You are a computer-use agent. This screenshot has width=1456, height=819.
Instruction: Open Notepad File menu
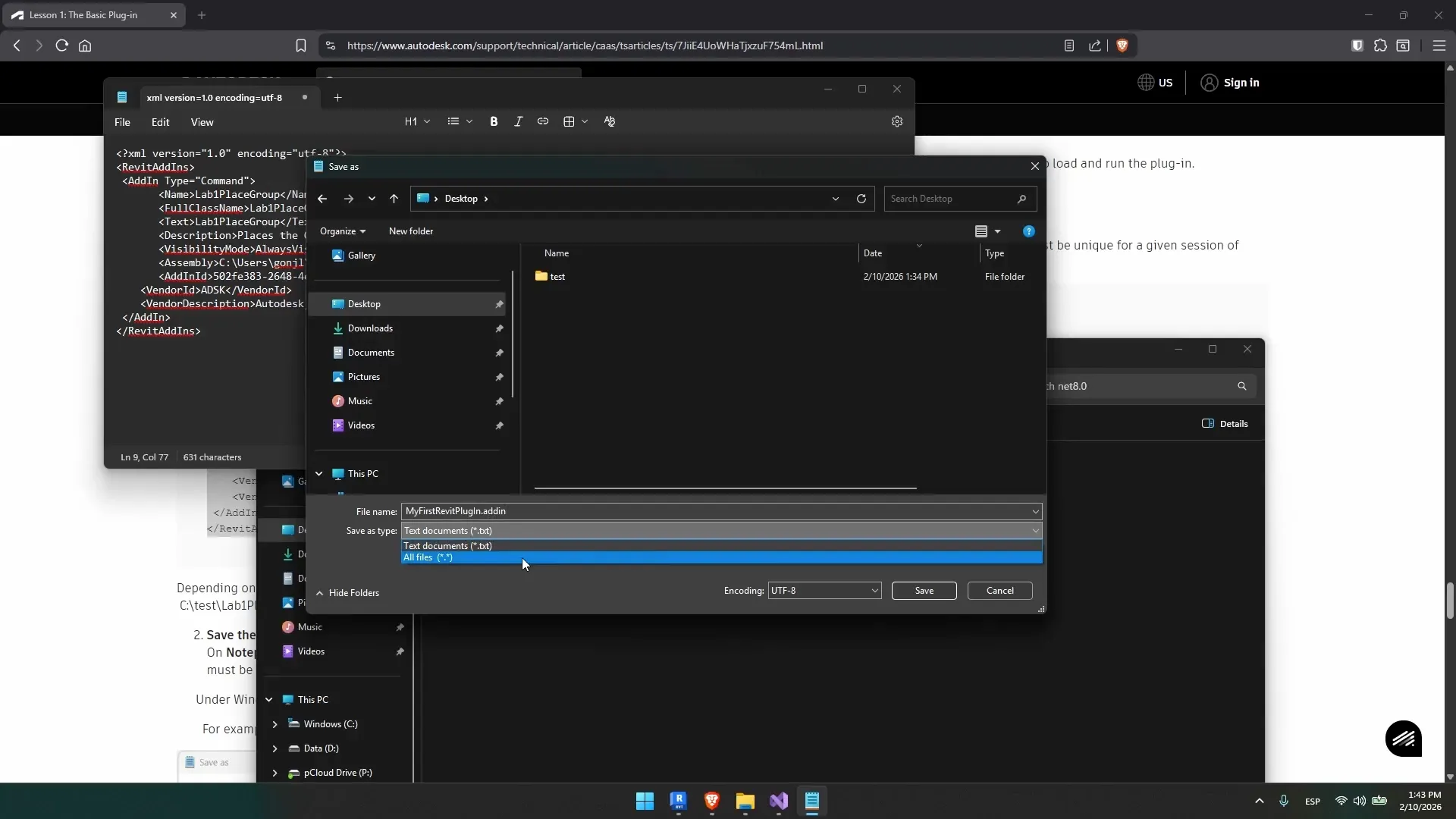122,122
